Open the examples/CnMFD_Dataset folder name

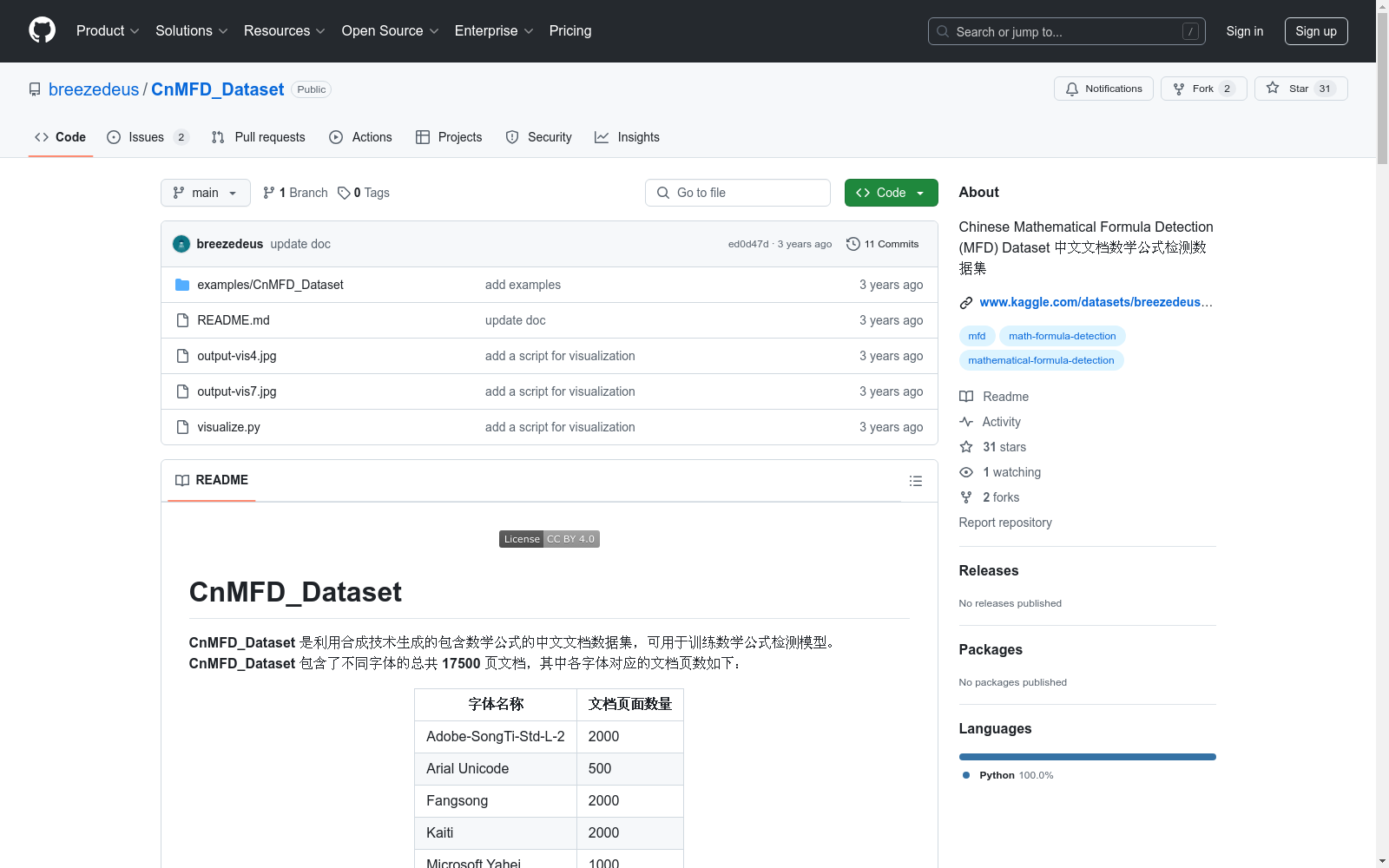point(270,285)
